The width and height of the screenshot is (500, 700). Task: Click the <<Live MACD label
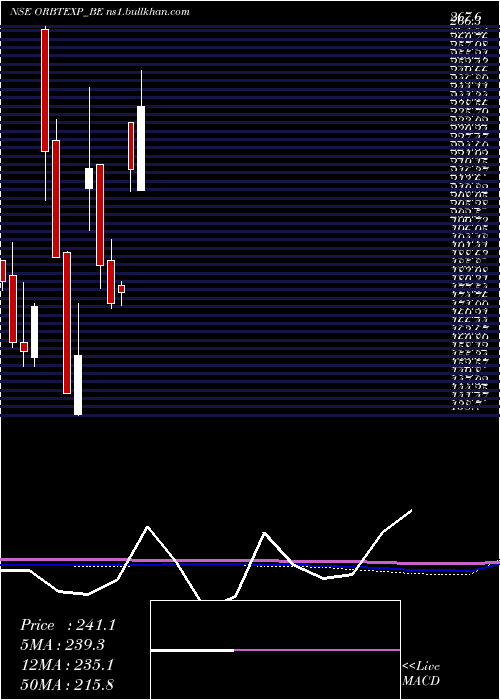(421, 673)
